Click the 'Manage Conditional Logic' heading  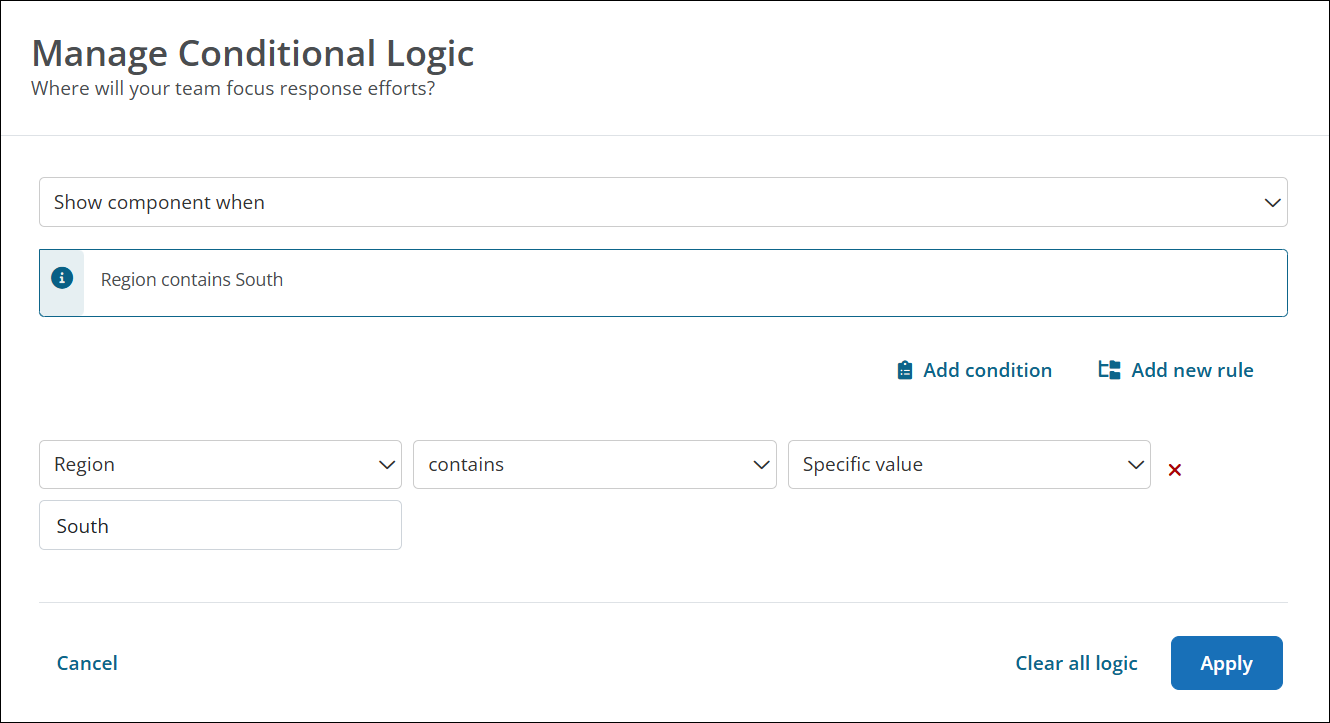click(253, 53)
